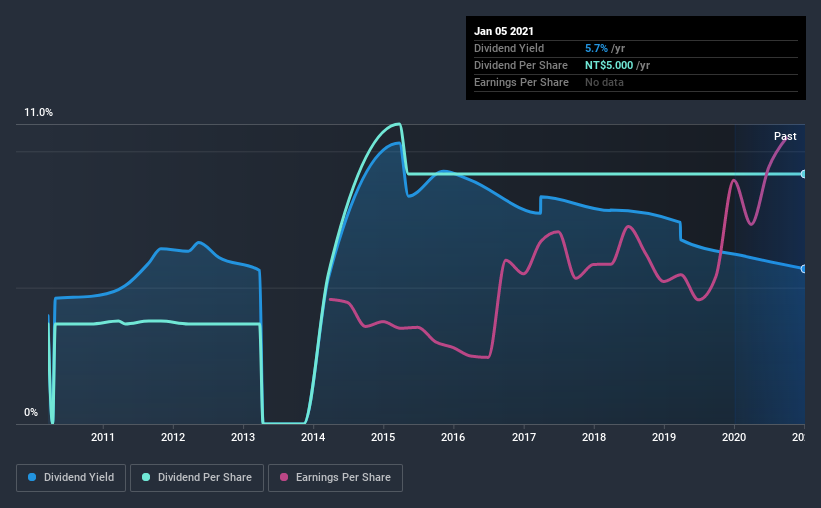Click the Past label on chart
The image size is (821, 508).
point(785,136)
